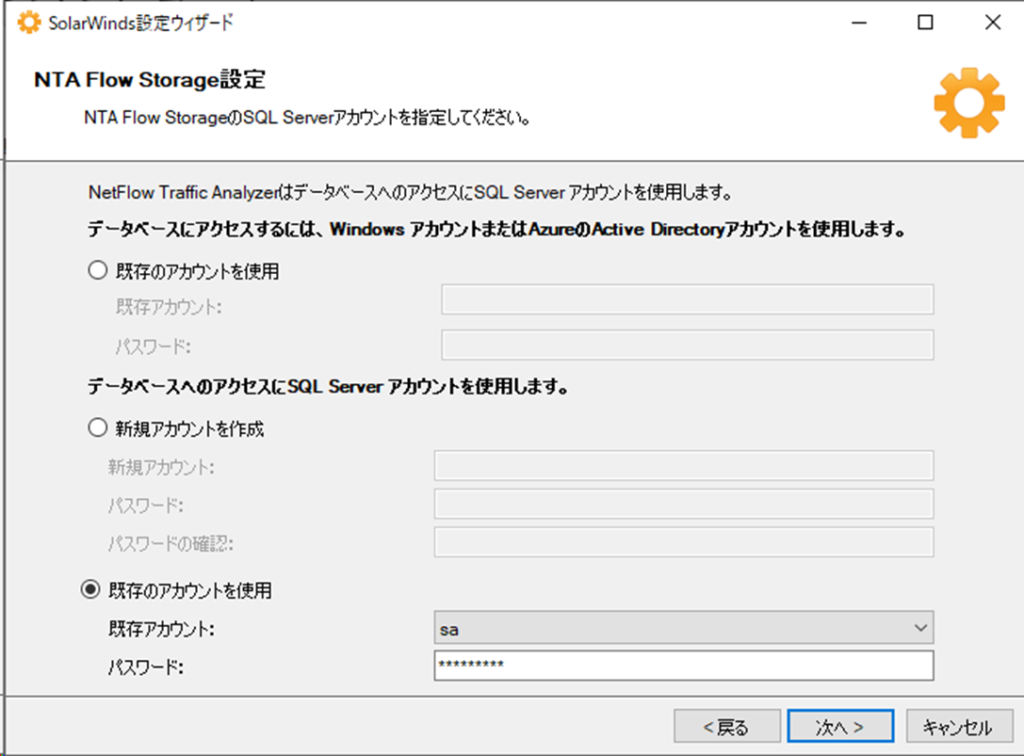The image size is (1024, 756).
Task: Click the new account パスワード field
Action: click(x=684, y=503)
